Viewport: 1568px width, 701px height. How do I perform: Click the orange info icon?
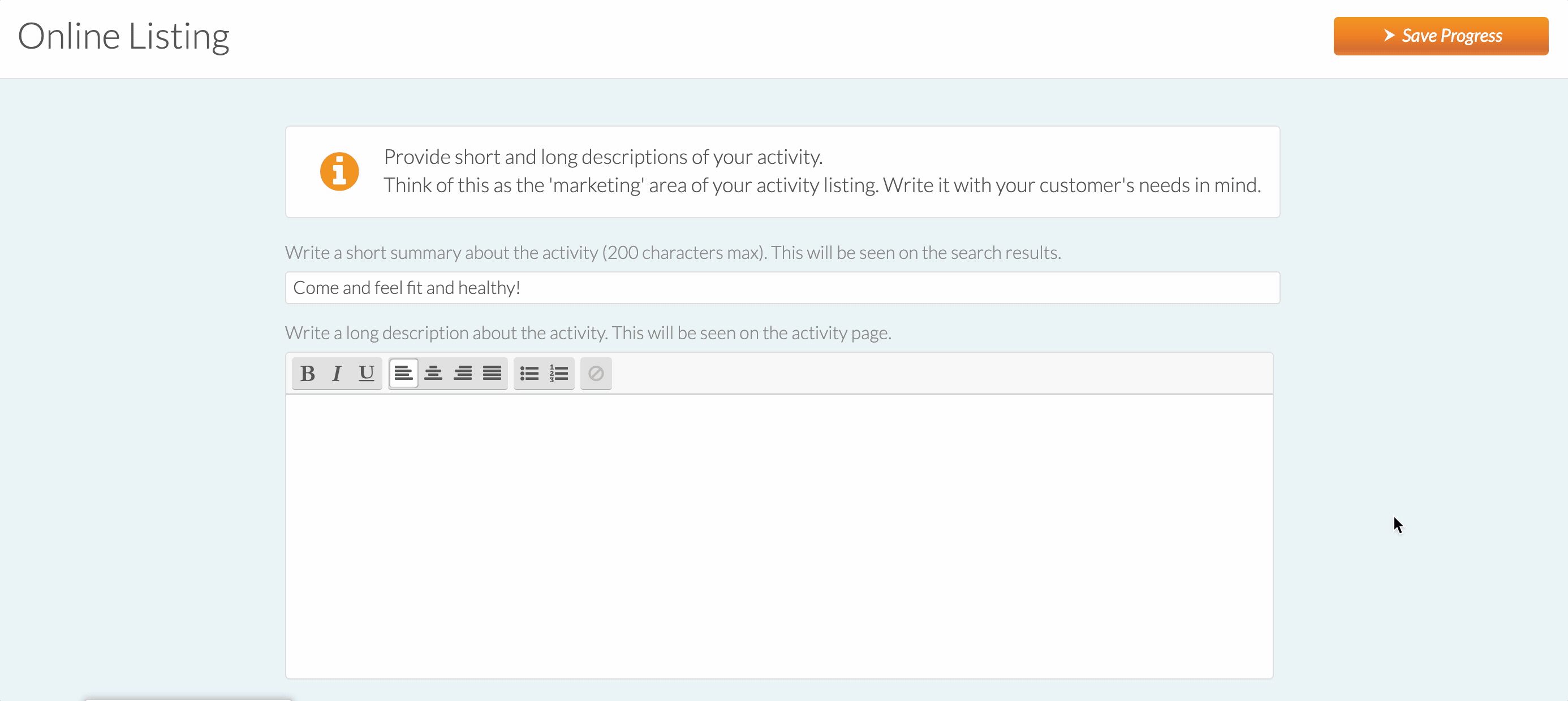coord(339,172)
